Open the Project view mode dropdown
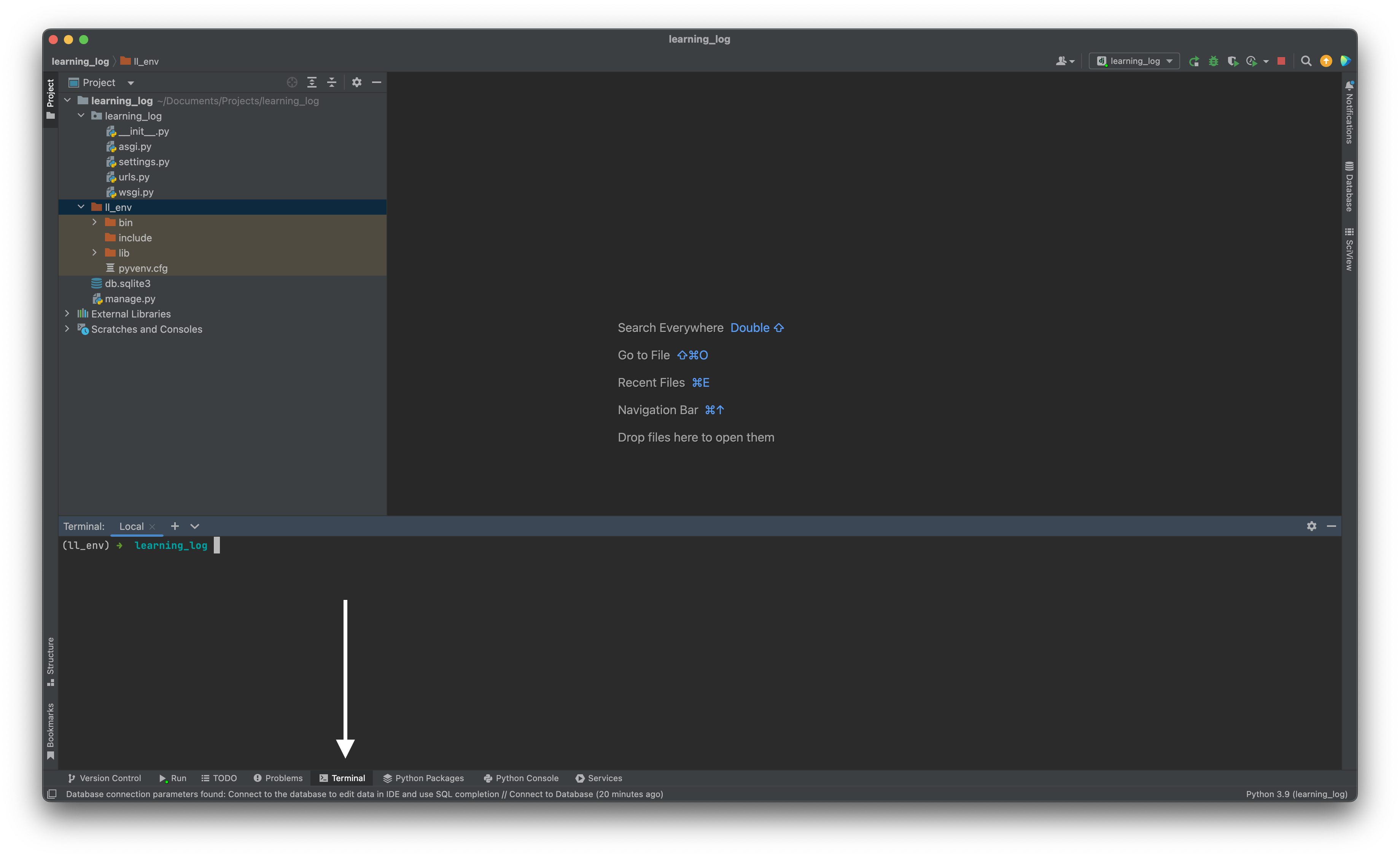The height and width of the screenshot is (858, 1400). (131, 83)
